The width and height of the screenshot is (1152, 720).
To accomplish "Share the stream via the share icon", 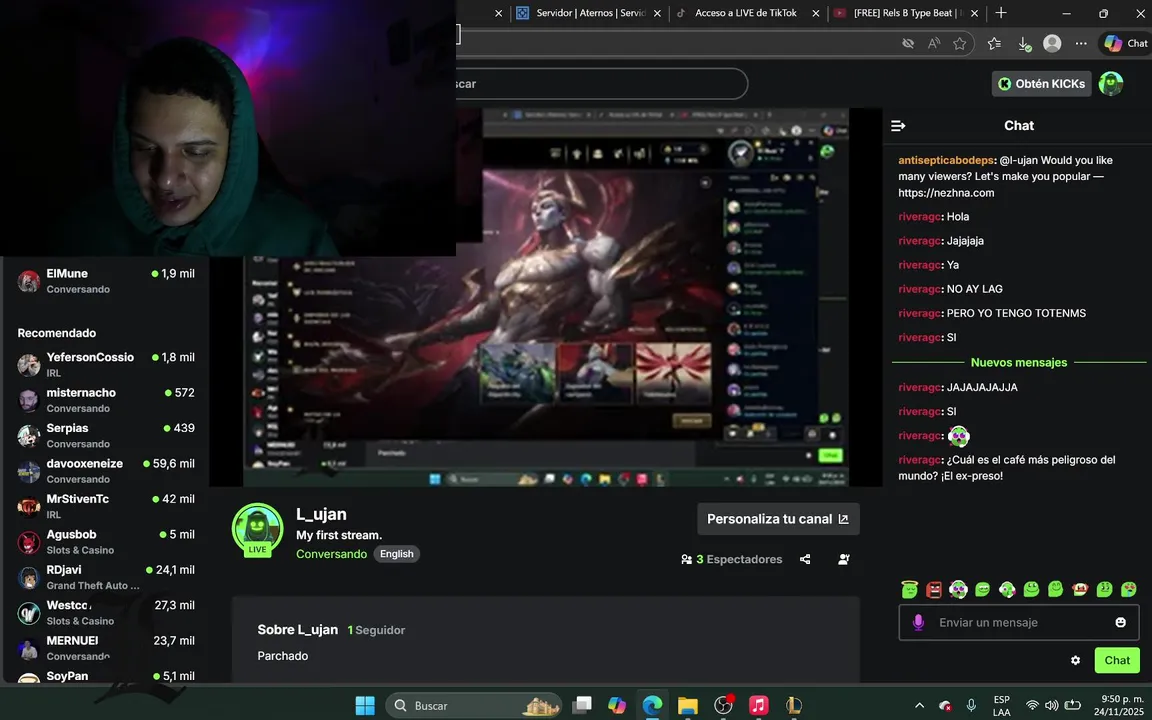I will click(x=805, y=559).
